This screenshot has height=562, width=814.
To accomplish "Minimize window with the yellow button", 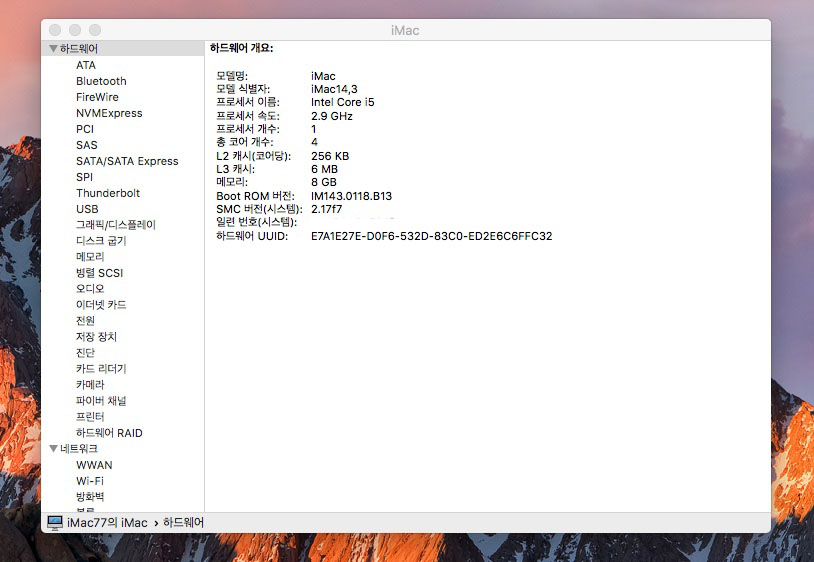I will coord(75,31).
